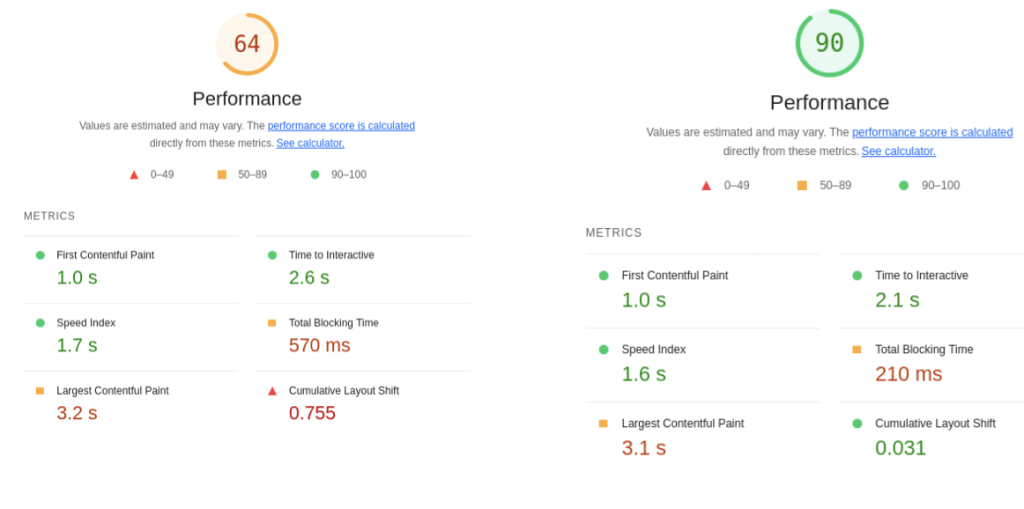The height and width of the screenshot is (509, 1024).
Task: Click Speed Index 1.7 s metric label
Action: [x=86, y=323]
